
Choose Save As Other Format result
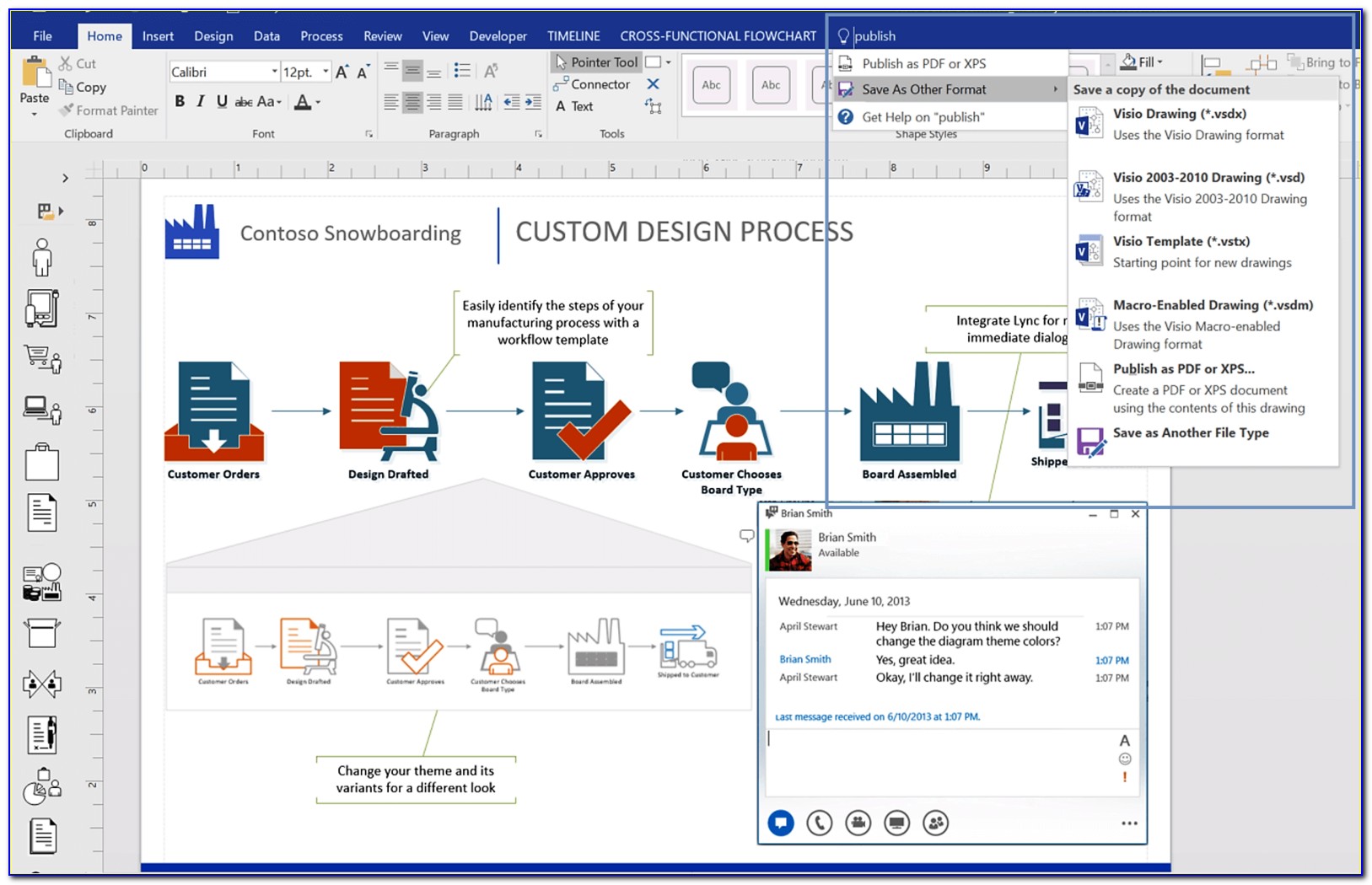click(x=950, y=89)
